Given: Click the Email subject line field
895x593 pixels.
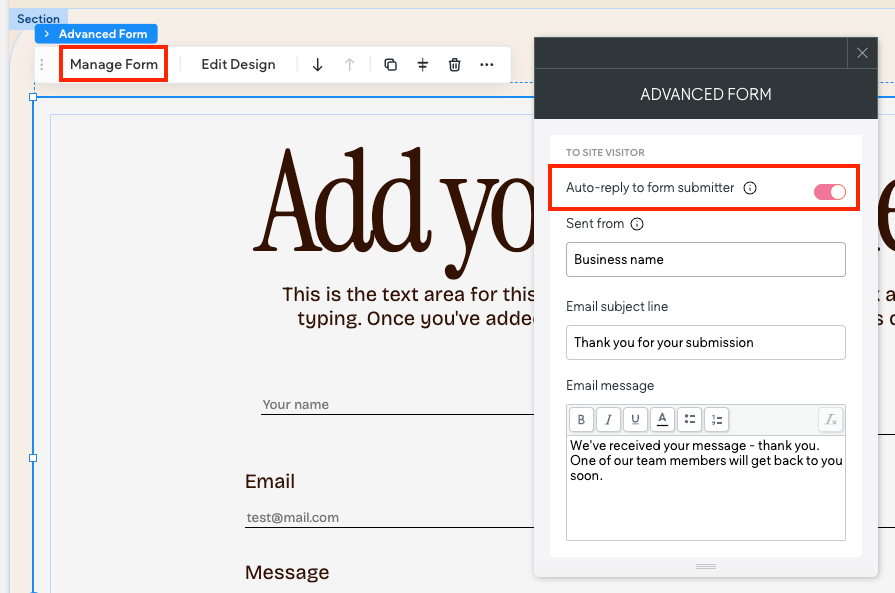Looking at the screenshot, I should (x=705, y=342).
